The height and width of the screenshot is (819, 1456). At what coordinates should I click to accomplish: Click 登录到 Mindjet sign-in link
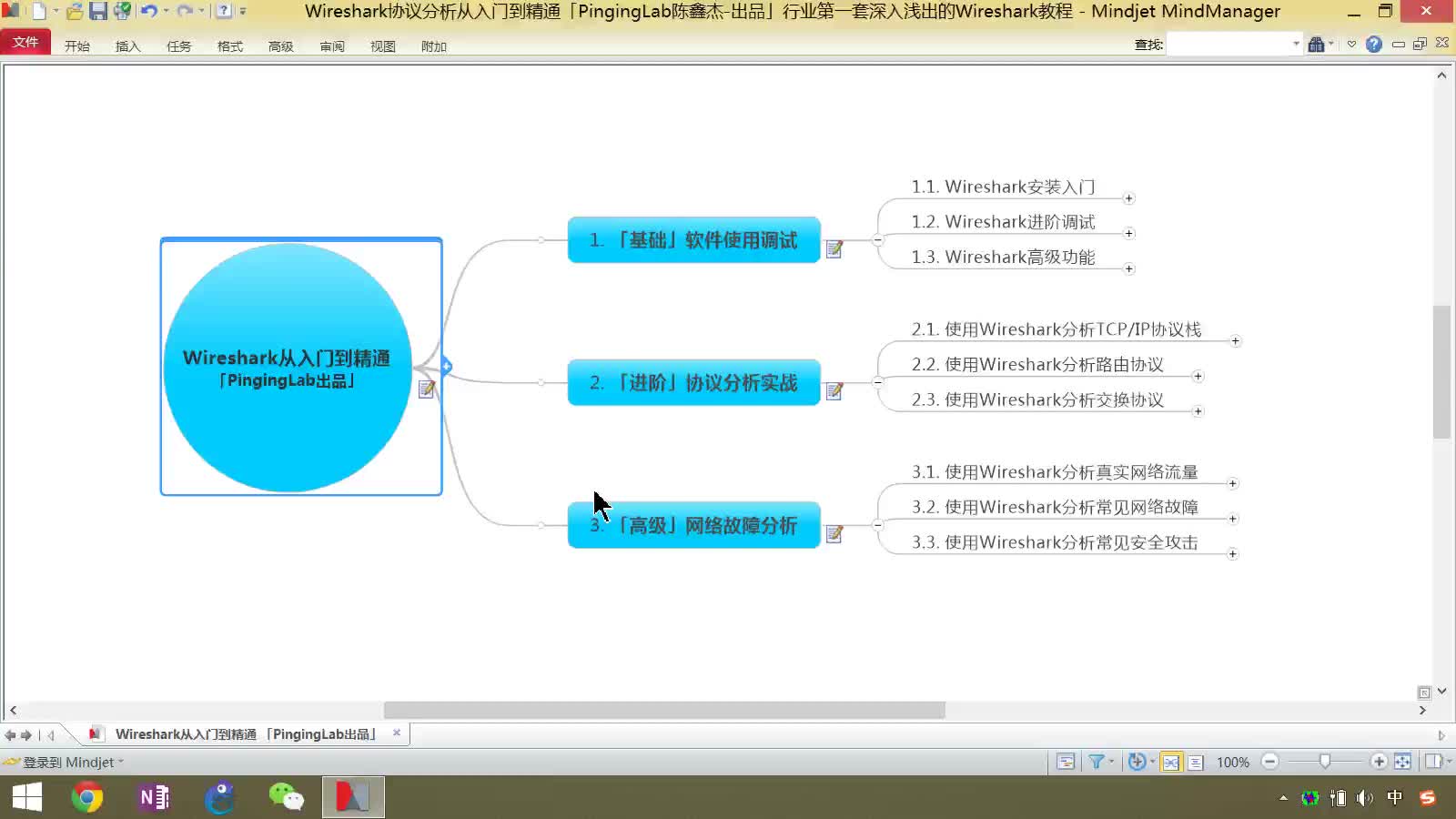pyautogui.click(x=68, y=763)
